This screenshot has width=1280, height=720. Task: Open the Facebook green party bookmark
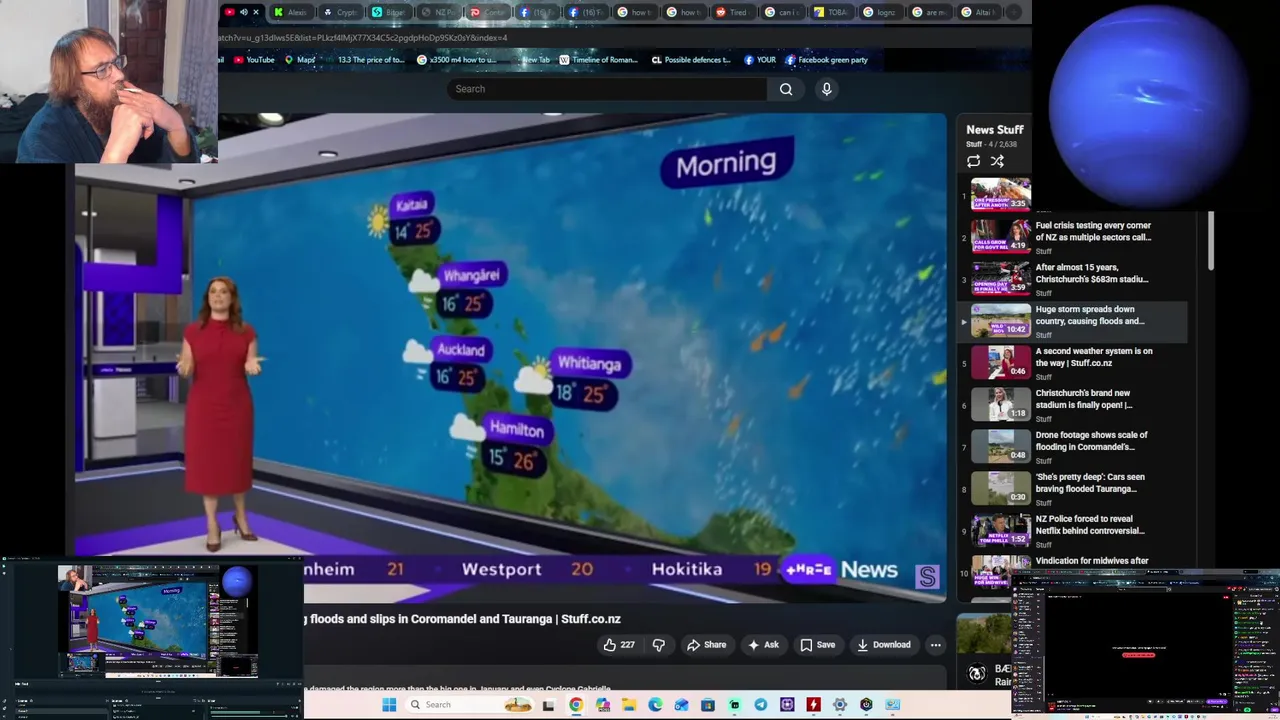pyautogui.click(x=826, y=60)
